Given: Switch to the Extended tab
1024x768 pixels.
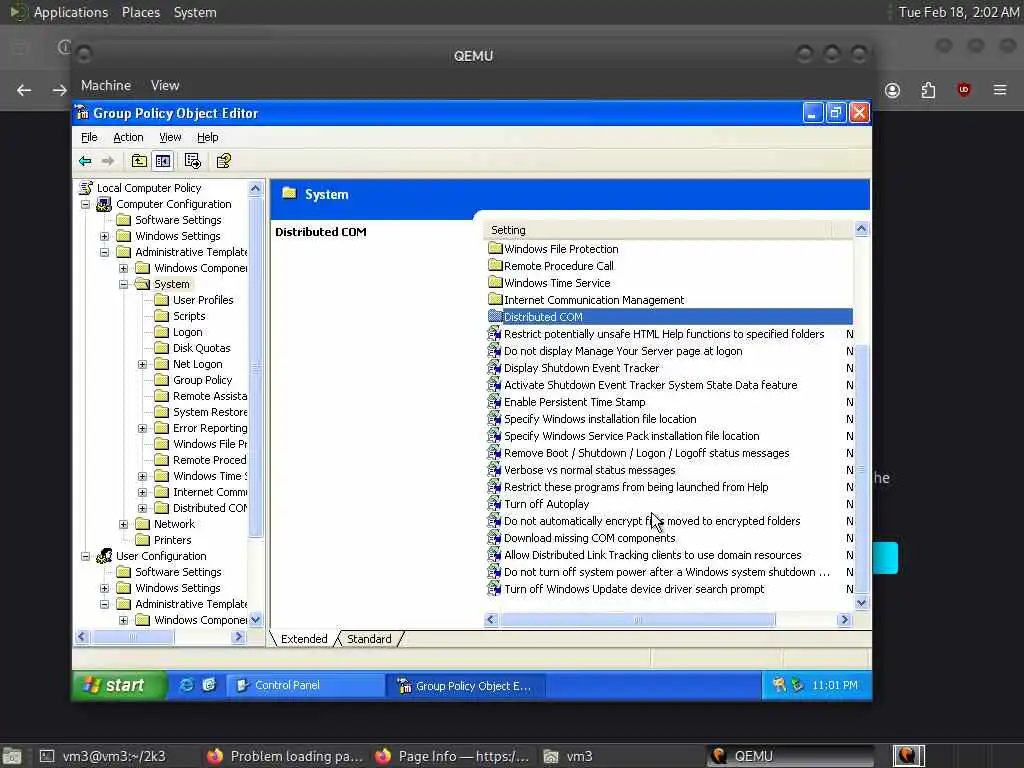Looking at the screenshot, I should click(x=304, y=639).
